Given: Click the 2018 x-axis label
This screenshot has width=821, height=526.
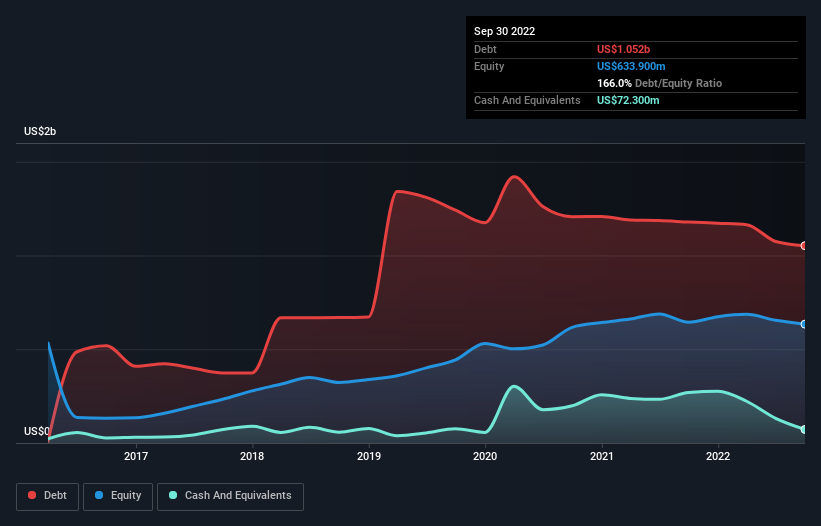Looking at the screenshot, I should [x=252, y=456].
